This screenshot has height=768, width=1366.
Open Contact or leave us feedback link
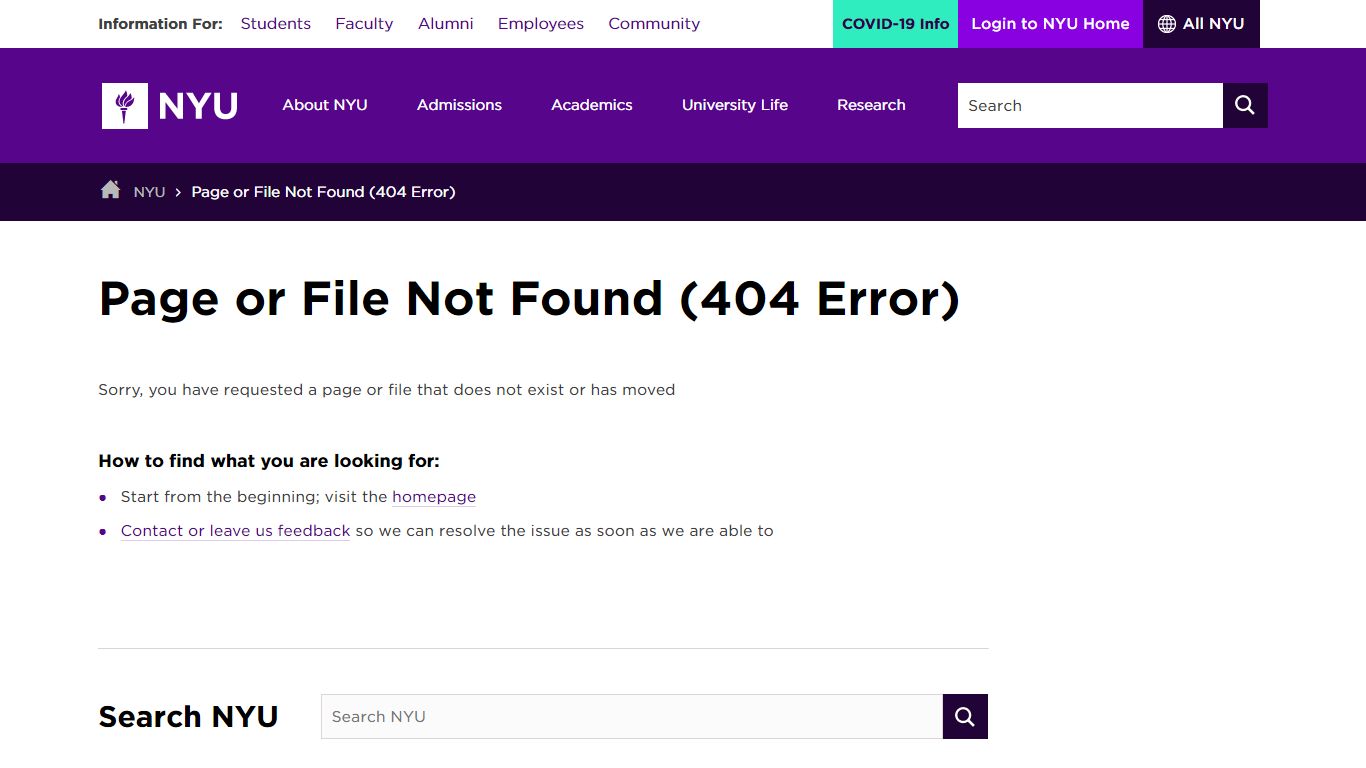[x=236, y=531]
